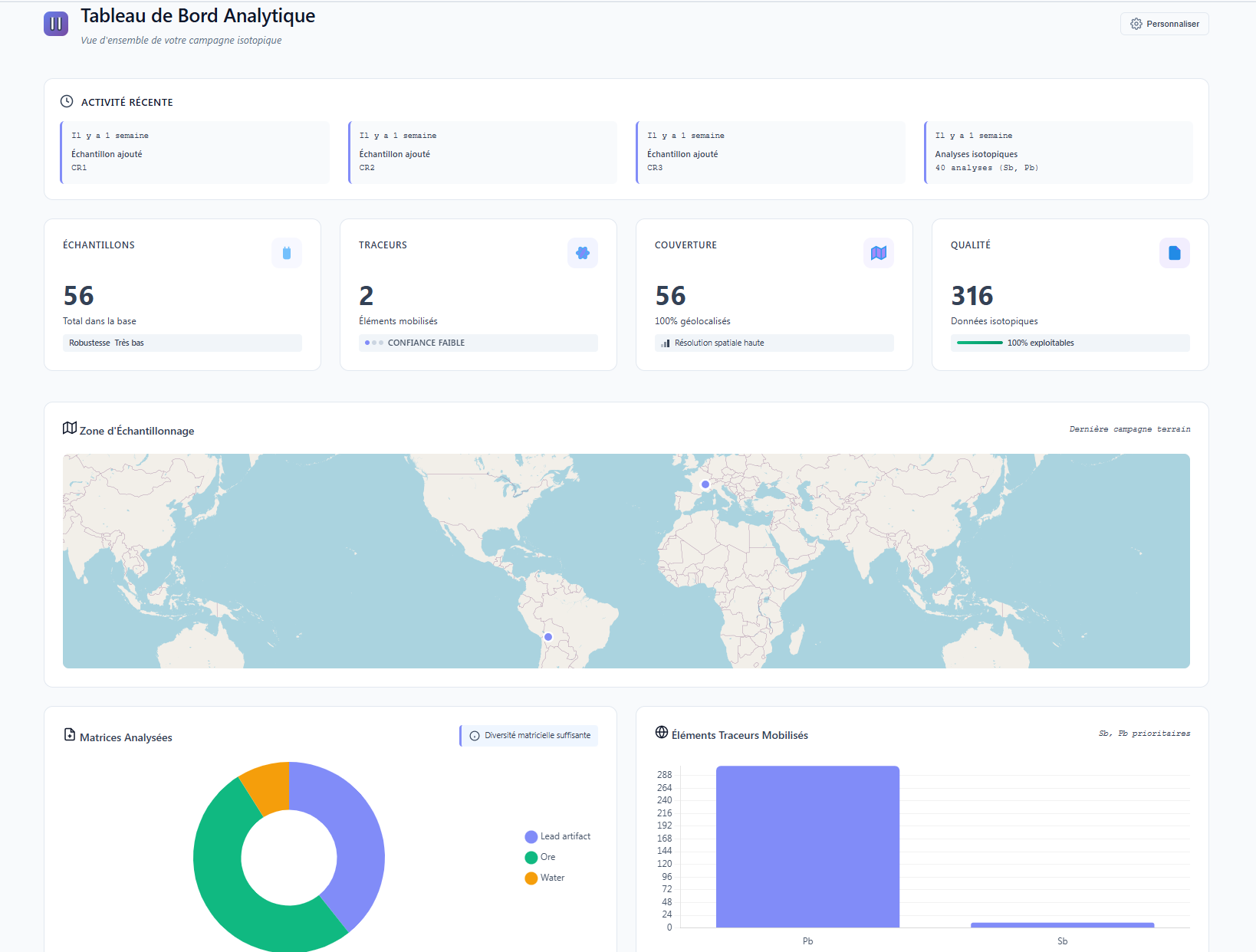Open the Analyses isotopiques activity card
Viewport: 1256px width, 952px height.
(1058, 152)
